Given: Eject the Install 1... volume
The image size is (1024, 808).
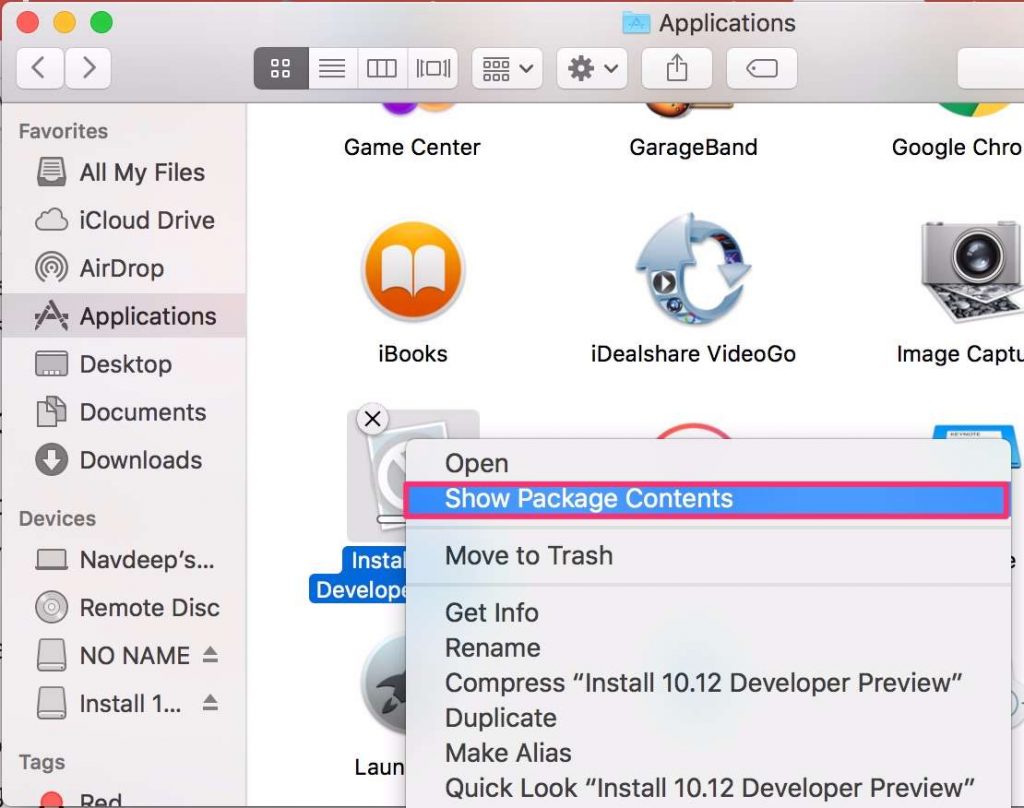Looking at the screenshot, I should coord(210,703).
